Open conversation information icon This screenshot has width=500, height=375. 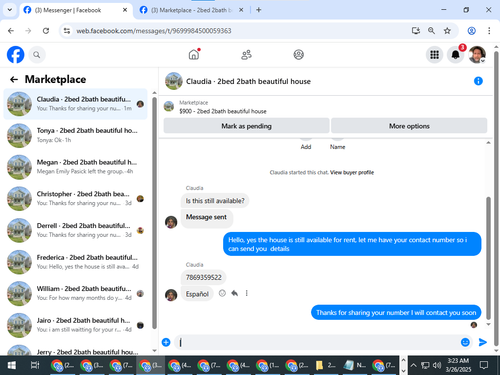pos(478,81)
